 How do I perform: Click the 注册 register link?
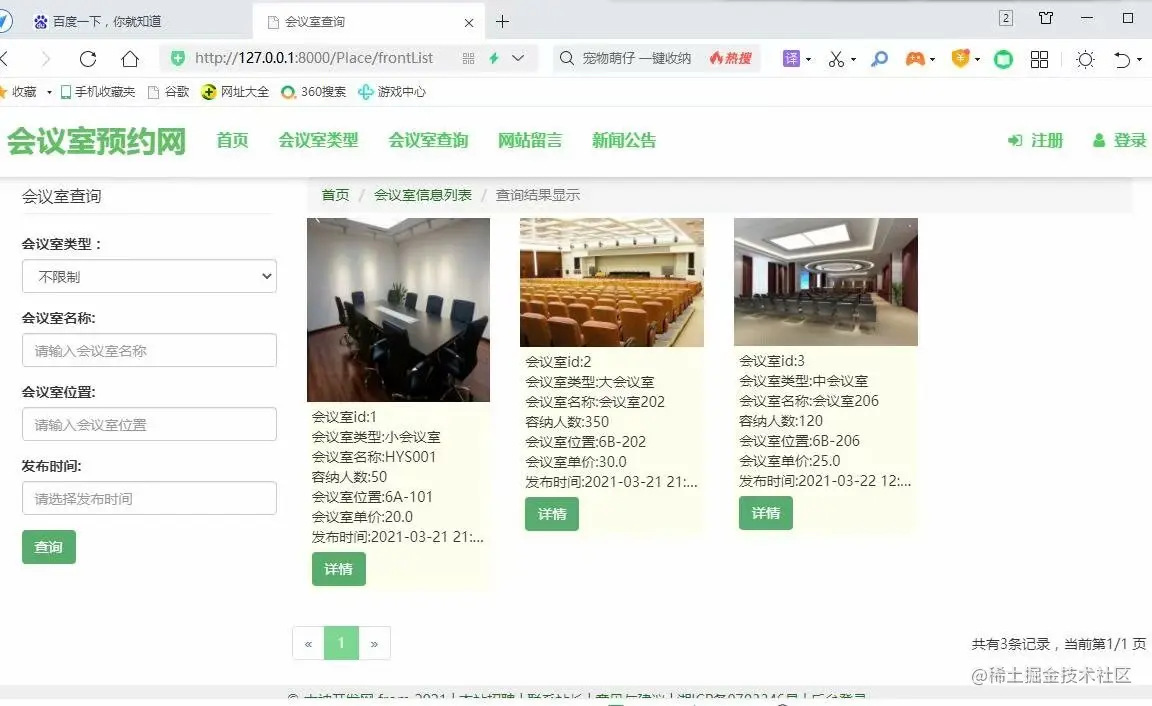coord(1035,140)
